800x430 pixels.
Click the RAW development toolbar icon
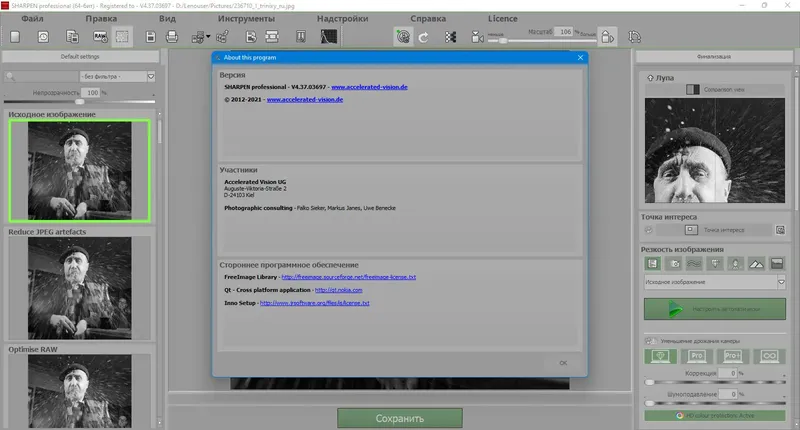pos(100,37)
